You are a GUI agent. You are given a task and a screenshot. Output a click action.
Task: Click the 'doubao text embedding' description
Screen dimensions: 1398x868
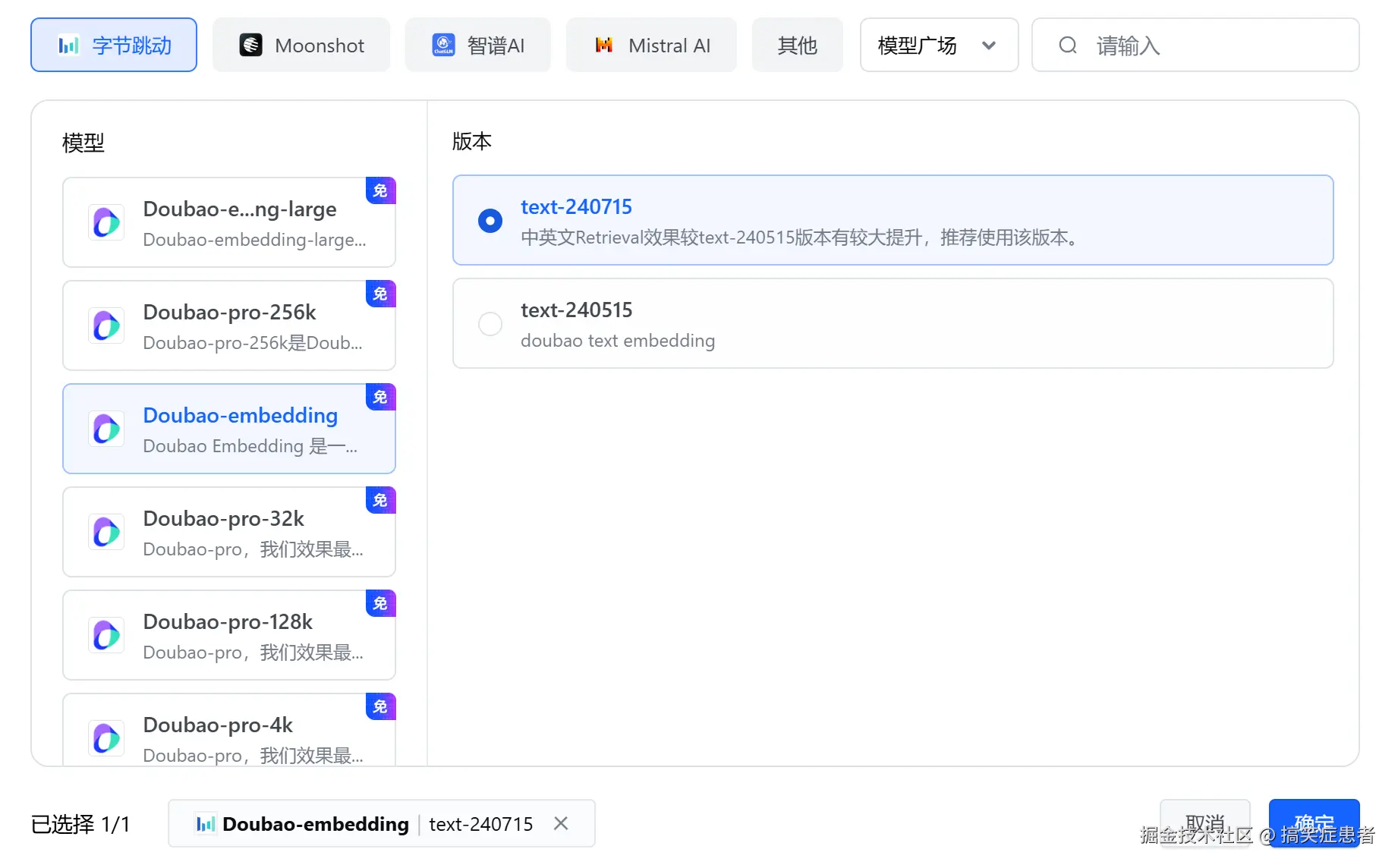(618, 341)
